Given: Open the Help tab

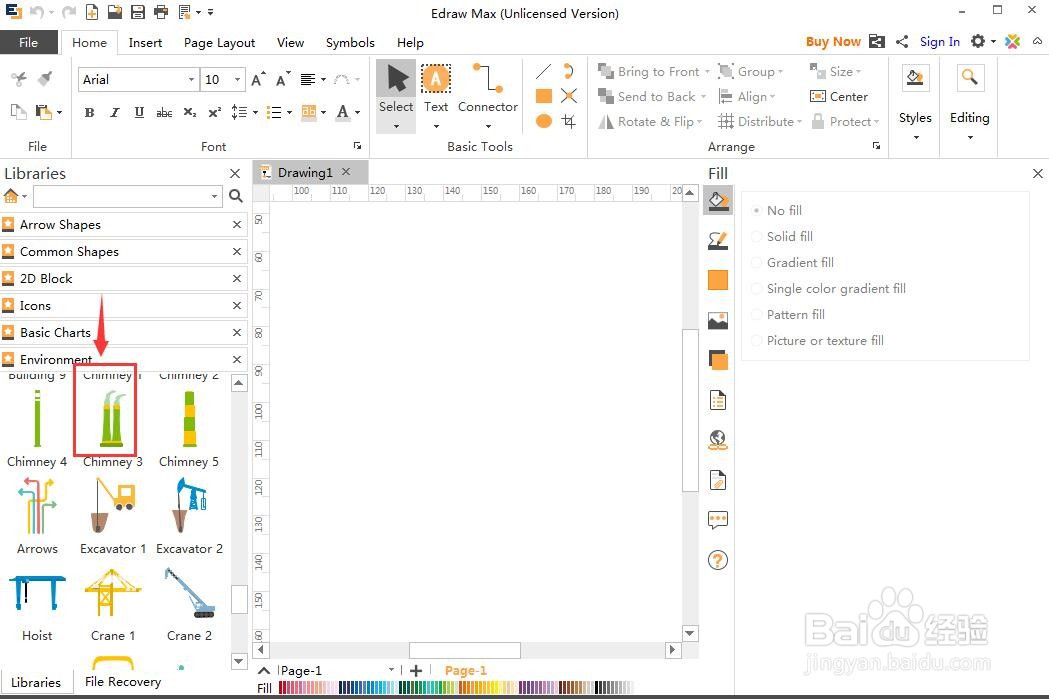Looking at the screenshot, I should 410,42.
